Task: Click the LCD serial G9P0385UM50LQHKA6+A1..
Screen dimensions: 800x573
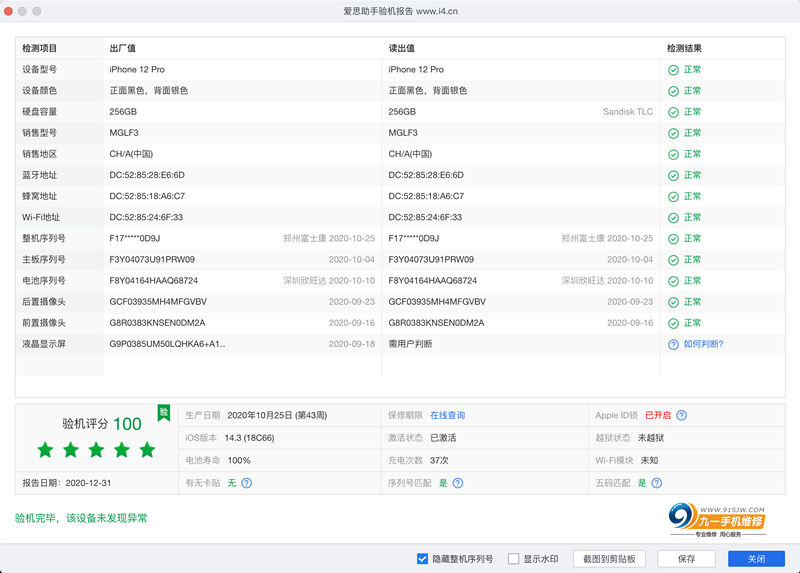Action: [167, 344]
